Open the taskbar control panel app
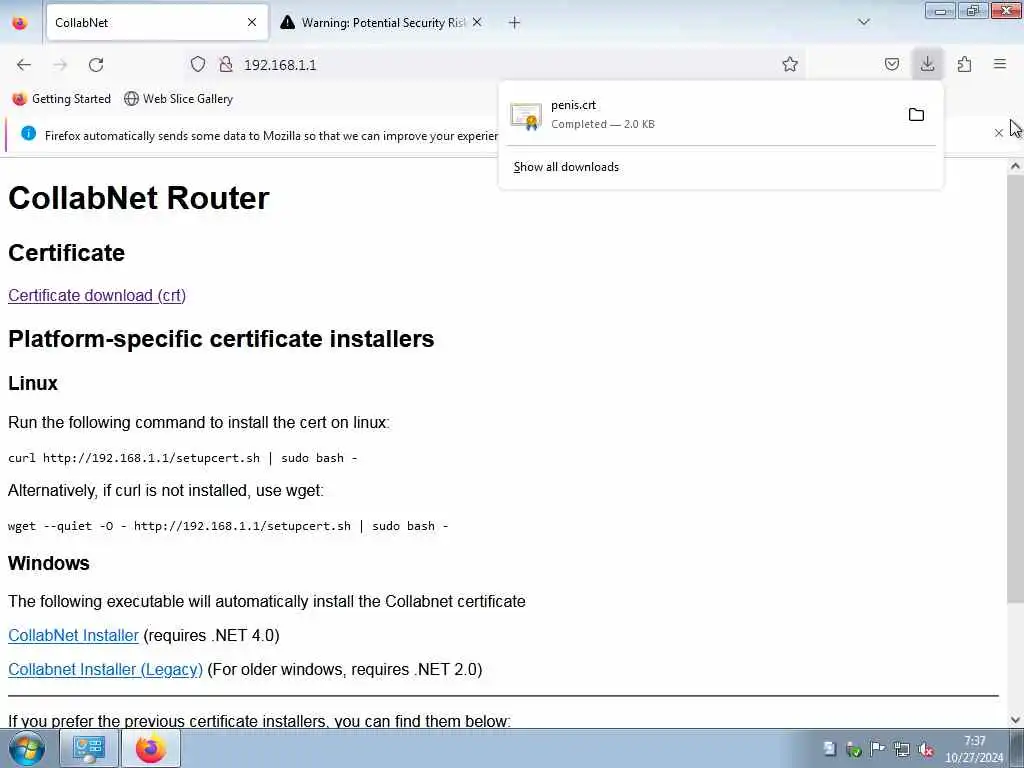Viewport: 1024px width, 768px height. [x=89, y=748]
